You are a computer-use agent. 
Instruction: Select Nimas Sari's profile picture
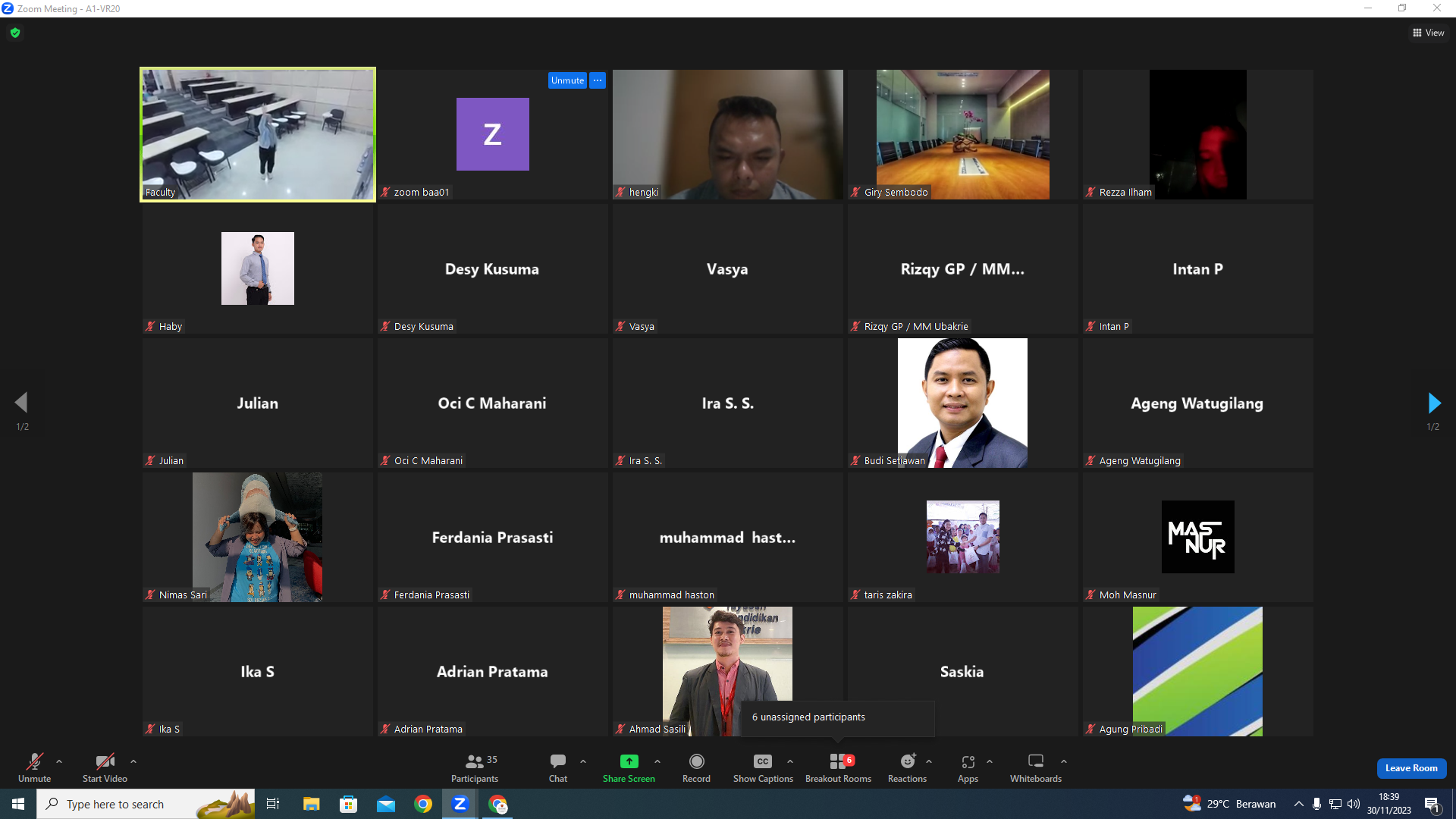point(258,537)
